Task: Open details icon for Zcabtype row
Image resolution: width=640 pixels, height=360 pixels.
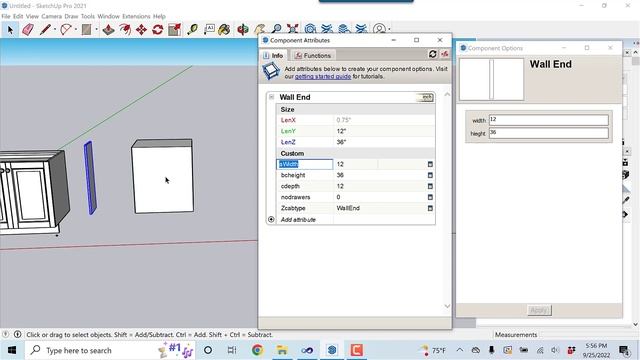Action: click(x=430, y=208)
